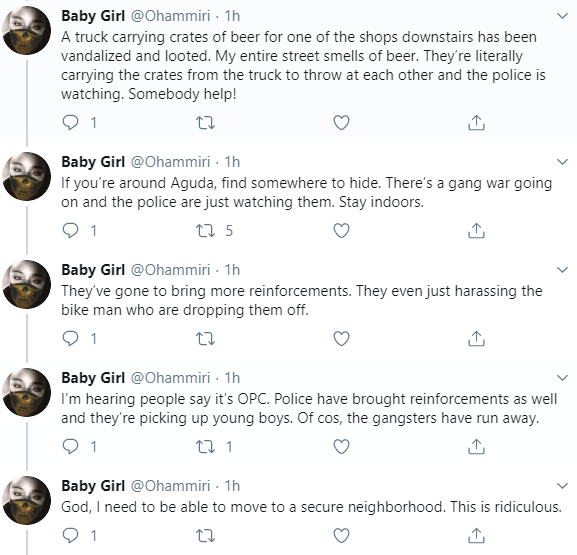Open the @Ohammiri handle on first tweet
This screenshot has height=555, width=577.
point(171,16)
